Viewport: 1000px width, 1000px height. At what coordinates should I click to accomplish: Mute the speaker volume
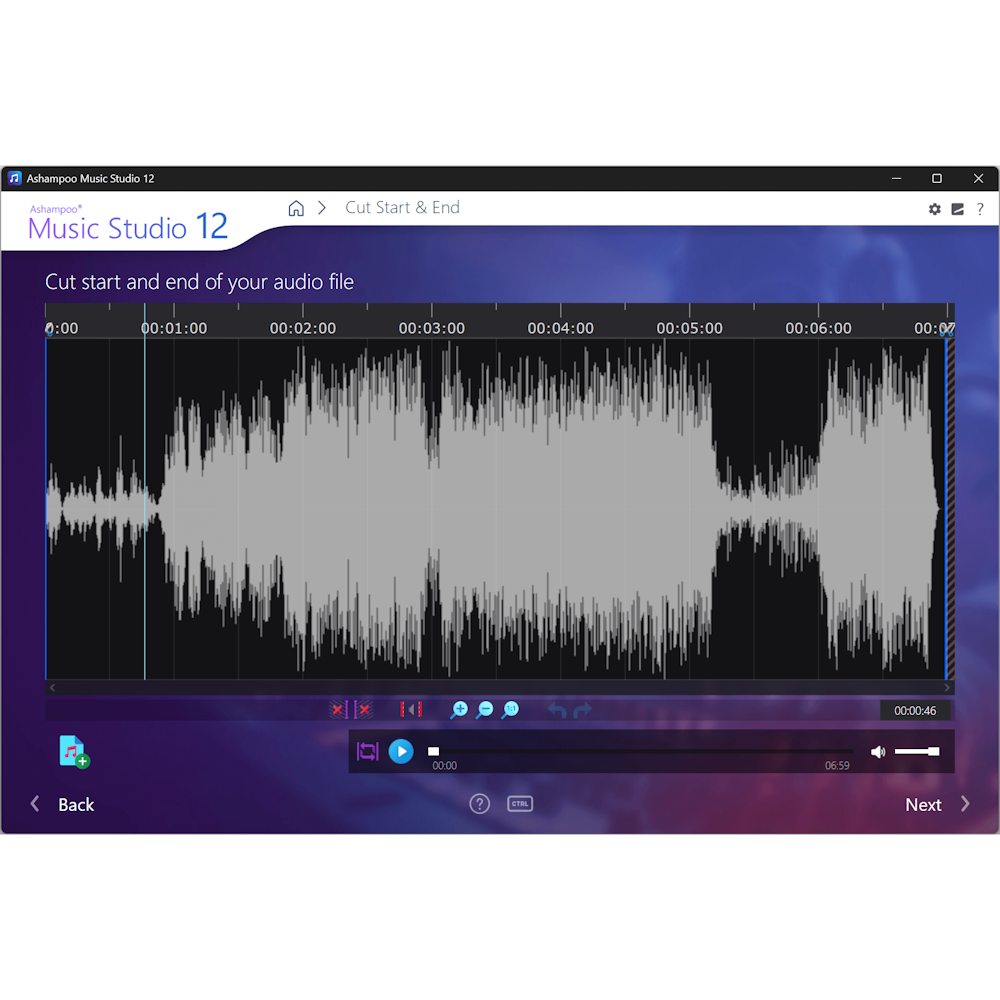click(x=878, y=752)
